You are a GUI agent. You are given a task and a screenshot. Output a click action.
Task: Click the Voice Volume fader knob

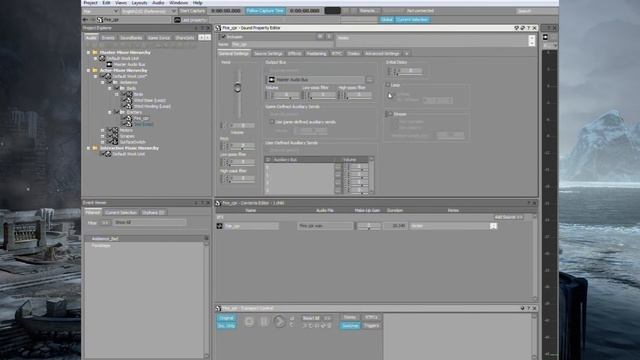238,87
